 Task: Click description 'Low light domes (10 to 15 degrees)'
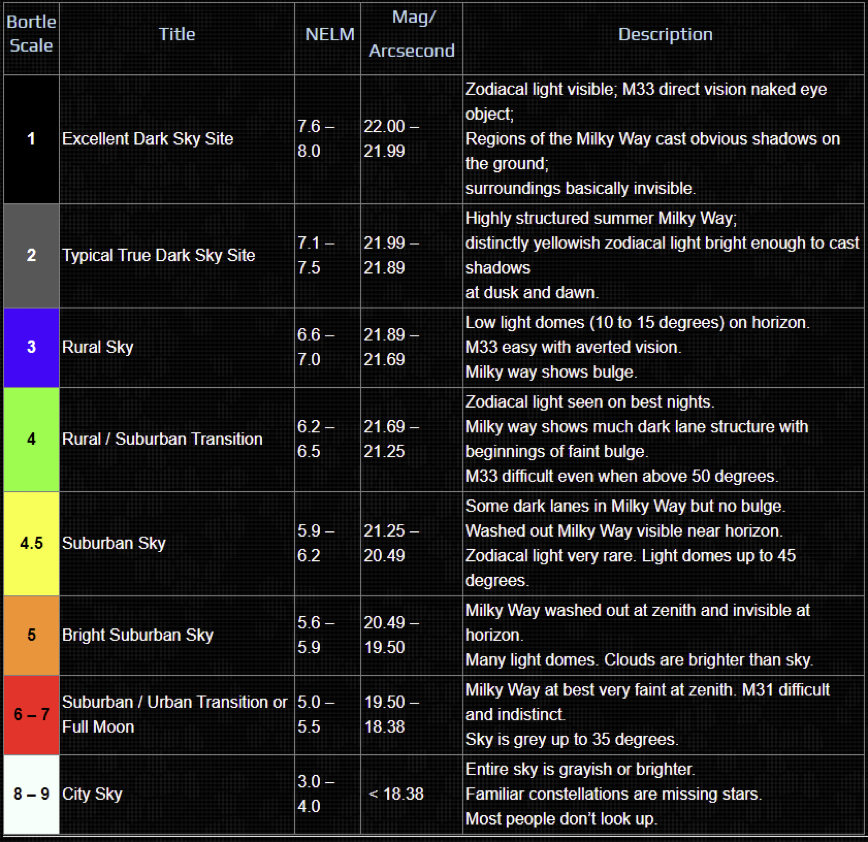click(637, 347)
